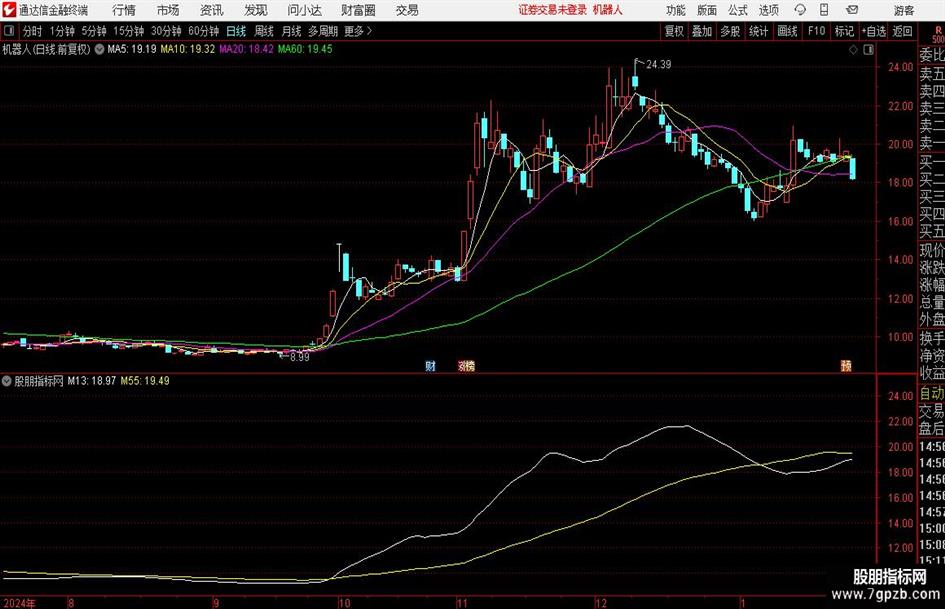Open the 发现 menu
This screenshot has height=609, width=945.
(x=256, y=10)
